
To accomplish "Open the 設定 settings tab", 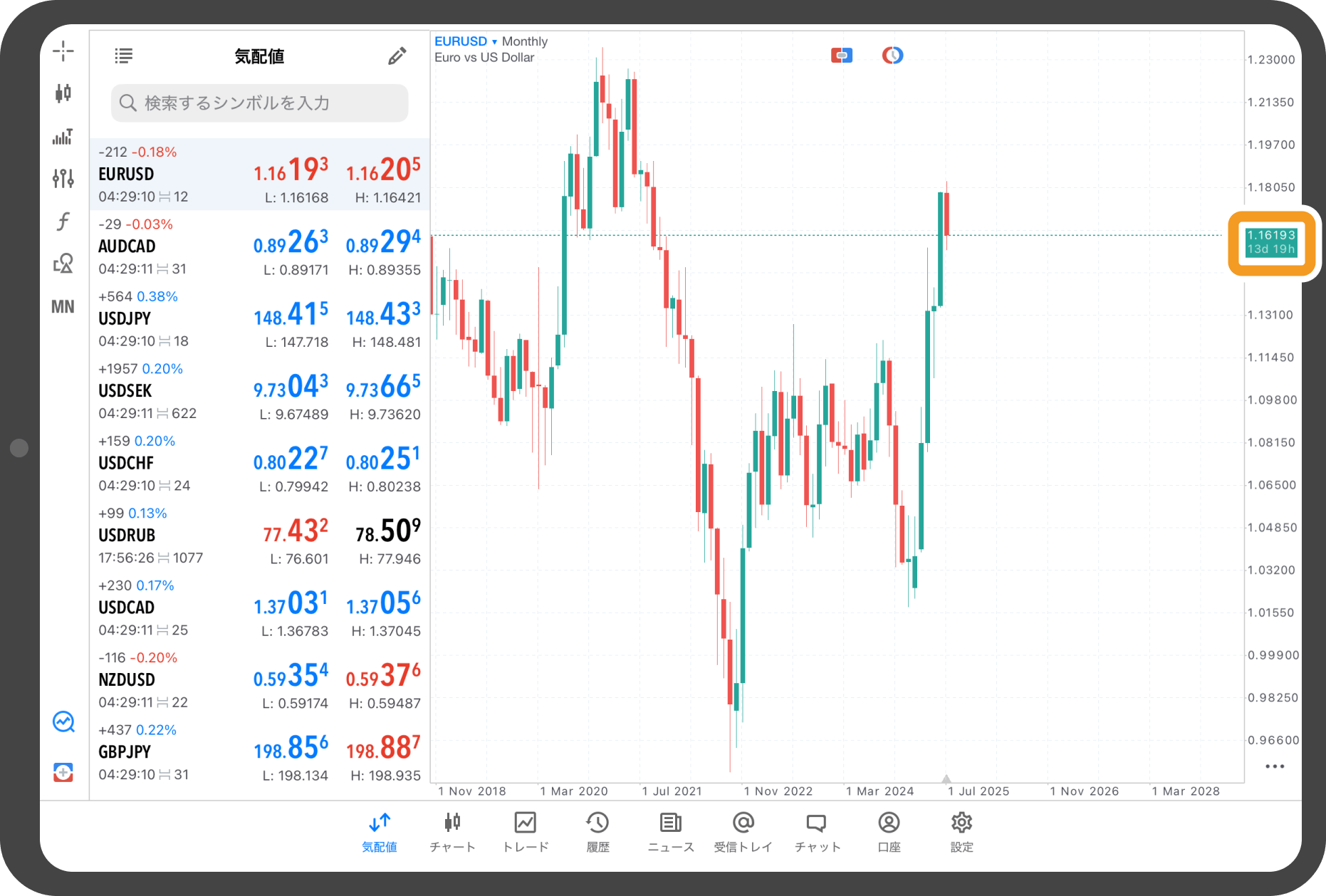I will click(961, 831).
